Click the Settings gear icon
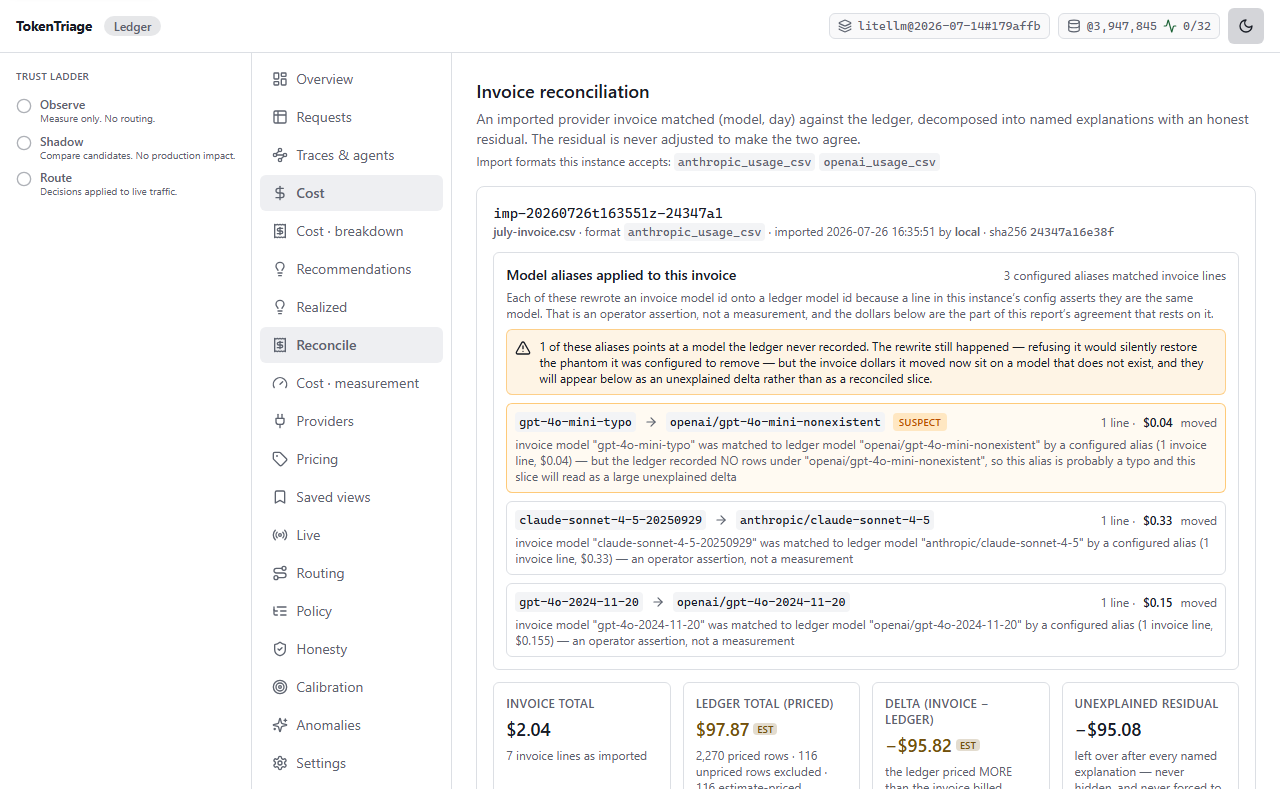The image size is (1280, 789). click(280, 763)
